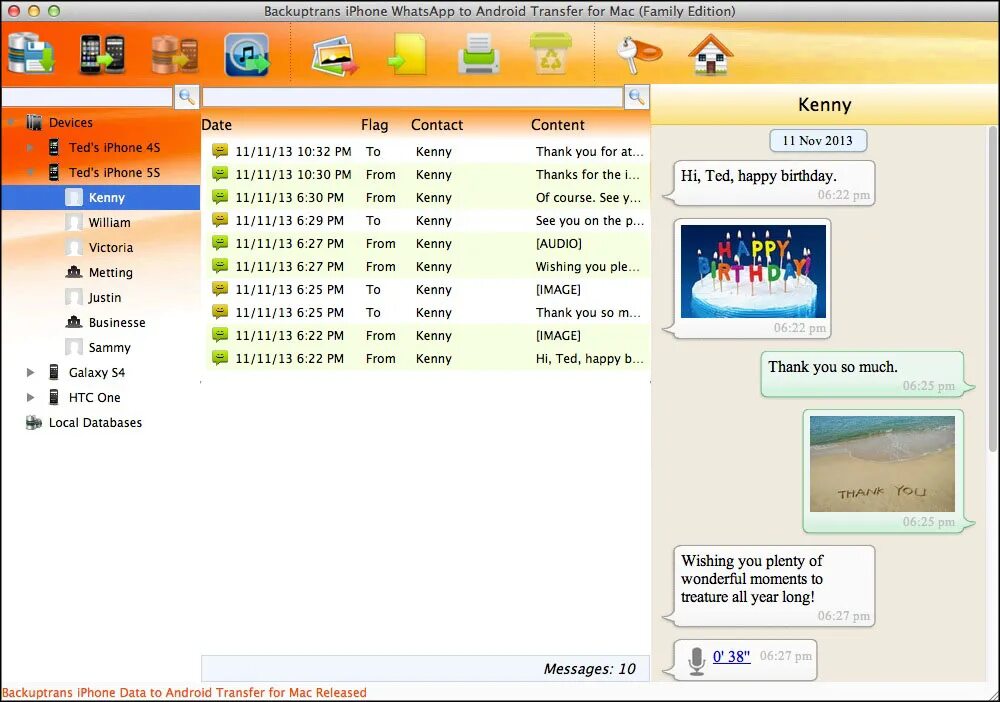Click the recycle bin delete icon
The height and width of the screenshot is (702, 1000).
(x=550, y=54)
